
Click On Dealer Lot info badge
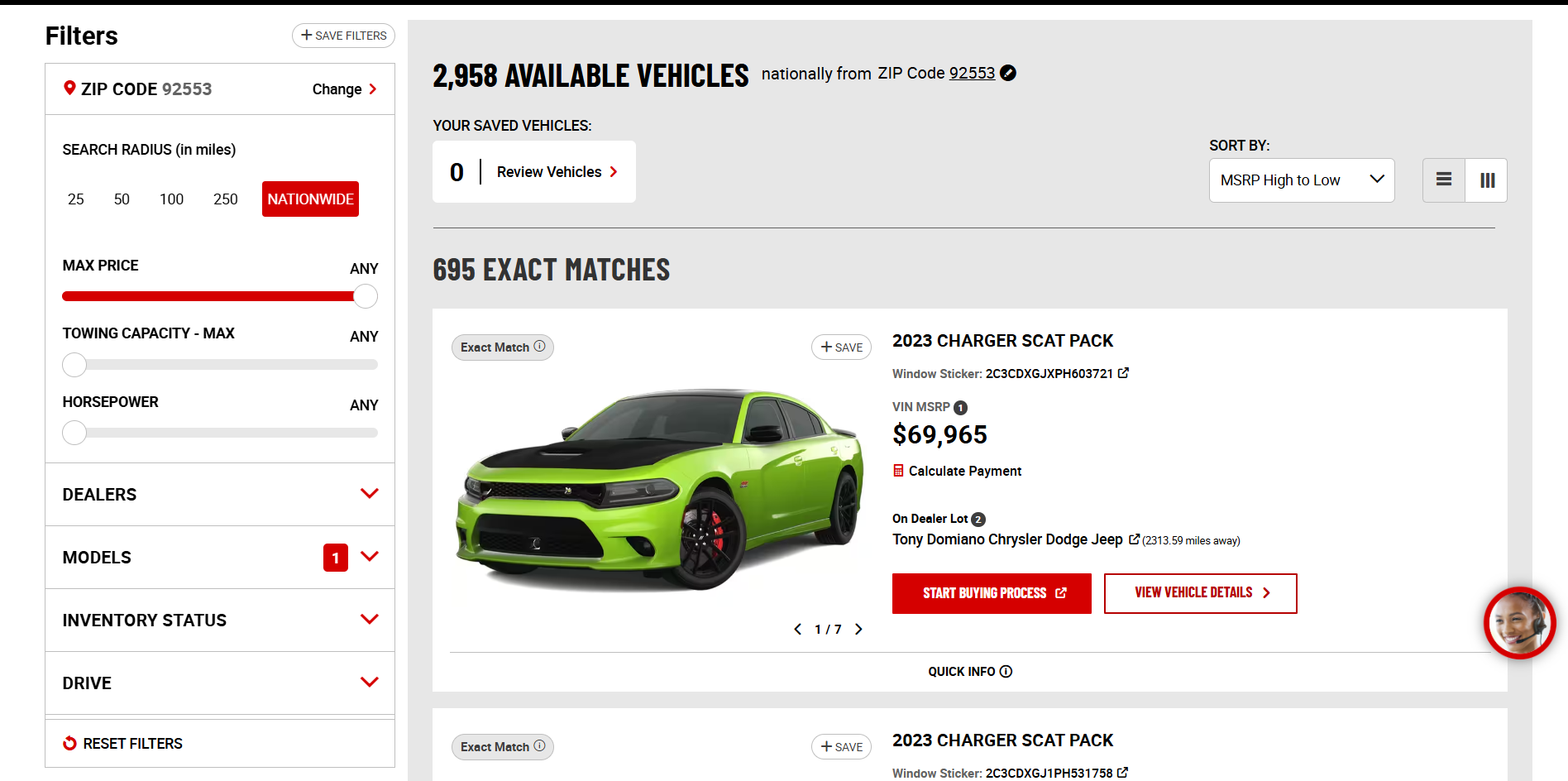coord(978,520)
